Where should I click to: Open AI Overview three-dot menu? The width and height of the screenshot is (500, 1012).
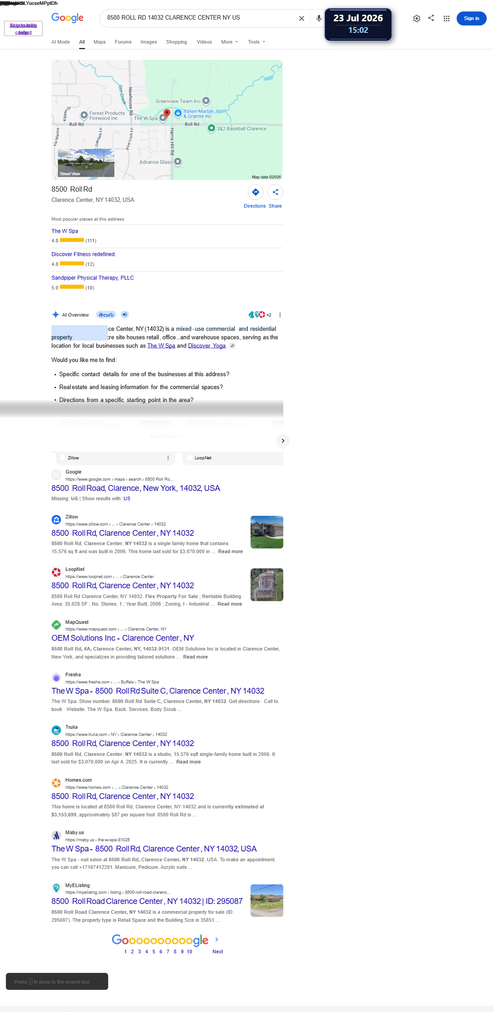(280, 315)
